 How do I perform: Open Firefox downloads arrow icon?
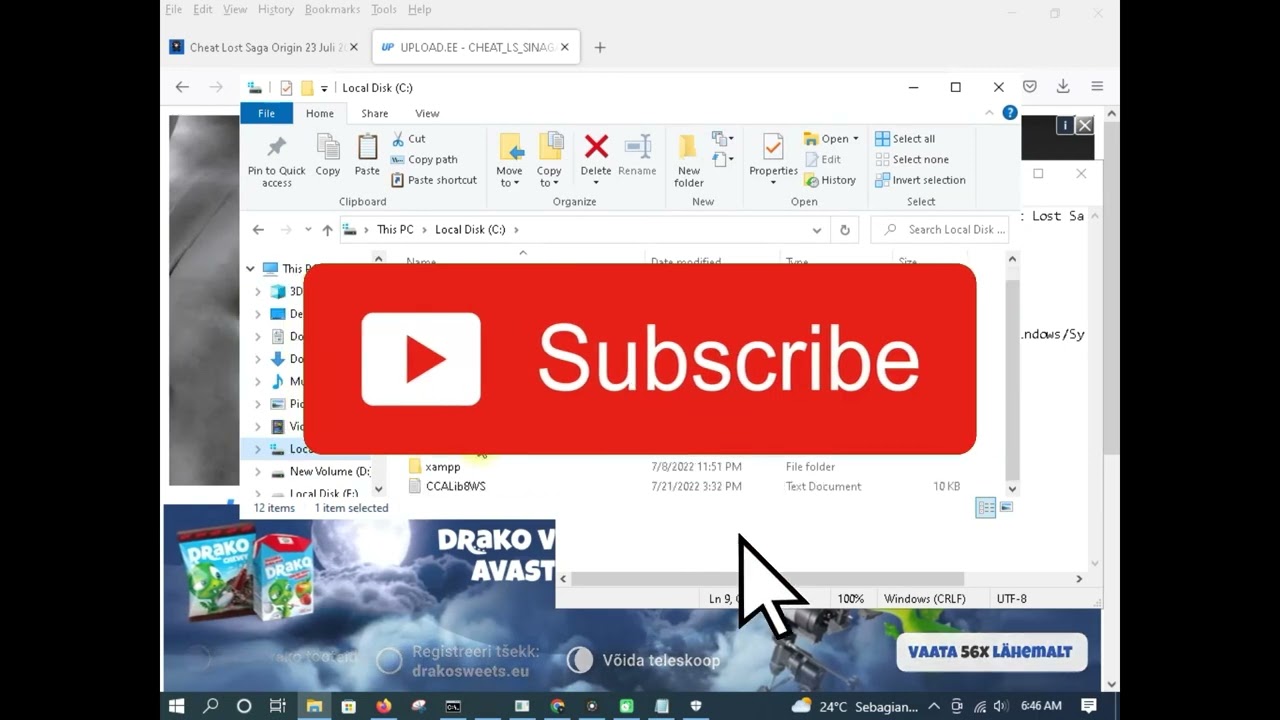click(x=1063, y=87)
